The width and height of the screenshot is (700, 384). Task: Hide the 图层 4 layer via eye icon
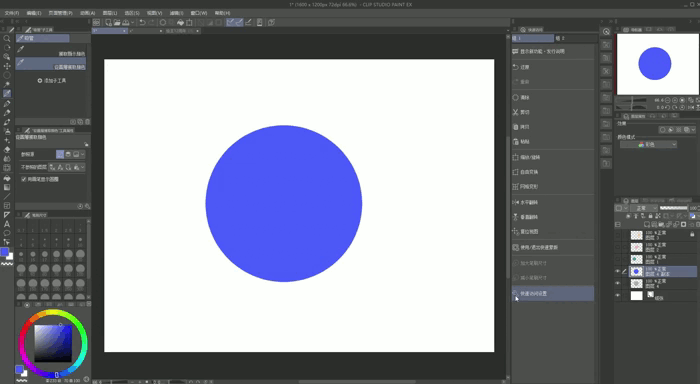(618, 284)
